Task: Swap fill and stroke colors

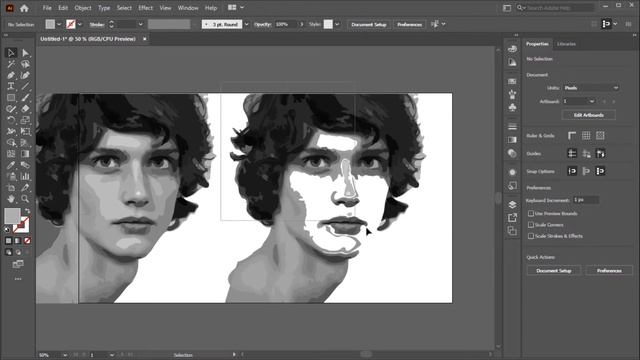Action: pos(27,211)
